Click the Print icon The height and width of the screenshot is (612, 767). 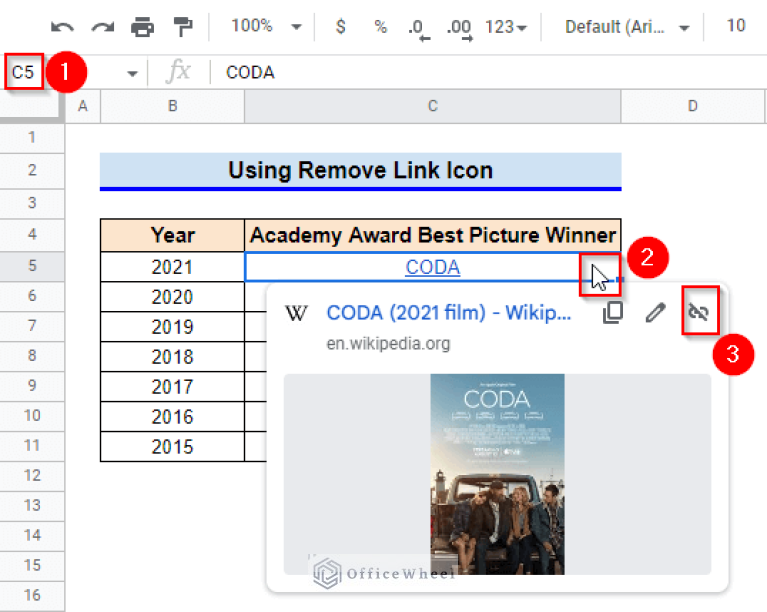143,27
